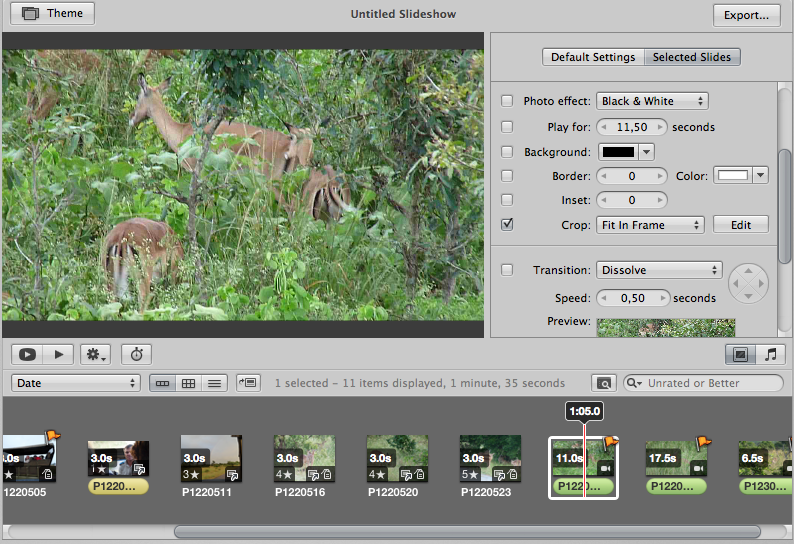
Task: Switch to the Selected Slides tab
Action: pos(692,57)
